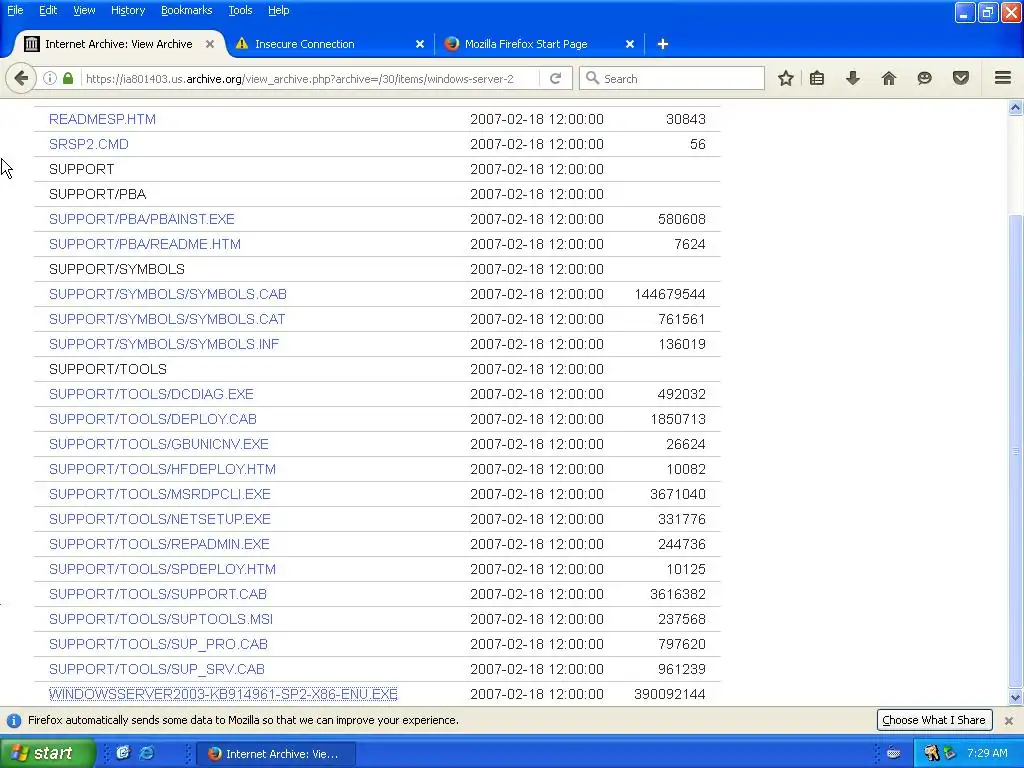Open the Edit menu
This screenshot has height=768, width=1024.
tap(48, 10)
